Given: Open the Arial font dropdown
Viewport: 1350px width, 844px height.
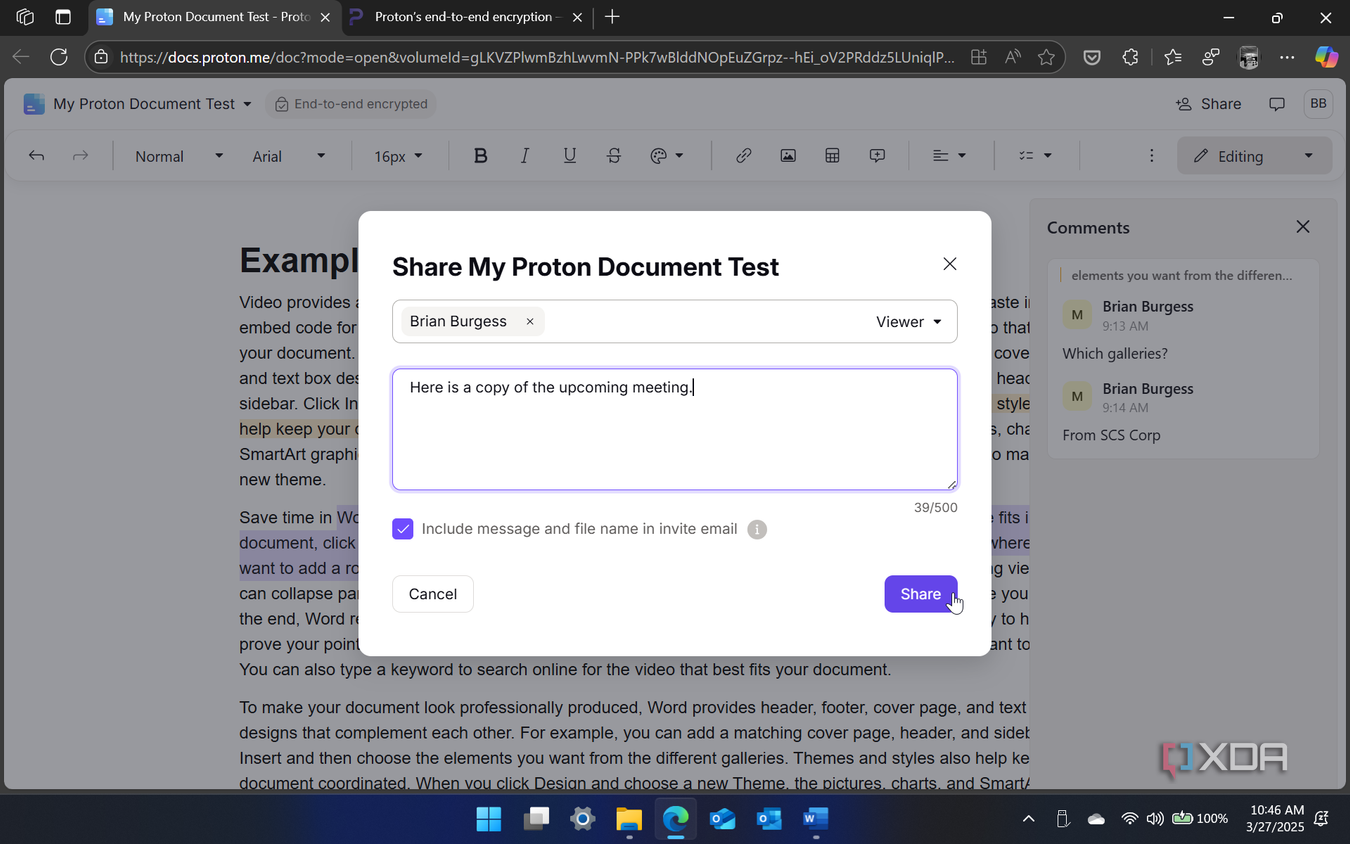Looking at the screenshot, I should click(289, 156).
